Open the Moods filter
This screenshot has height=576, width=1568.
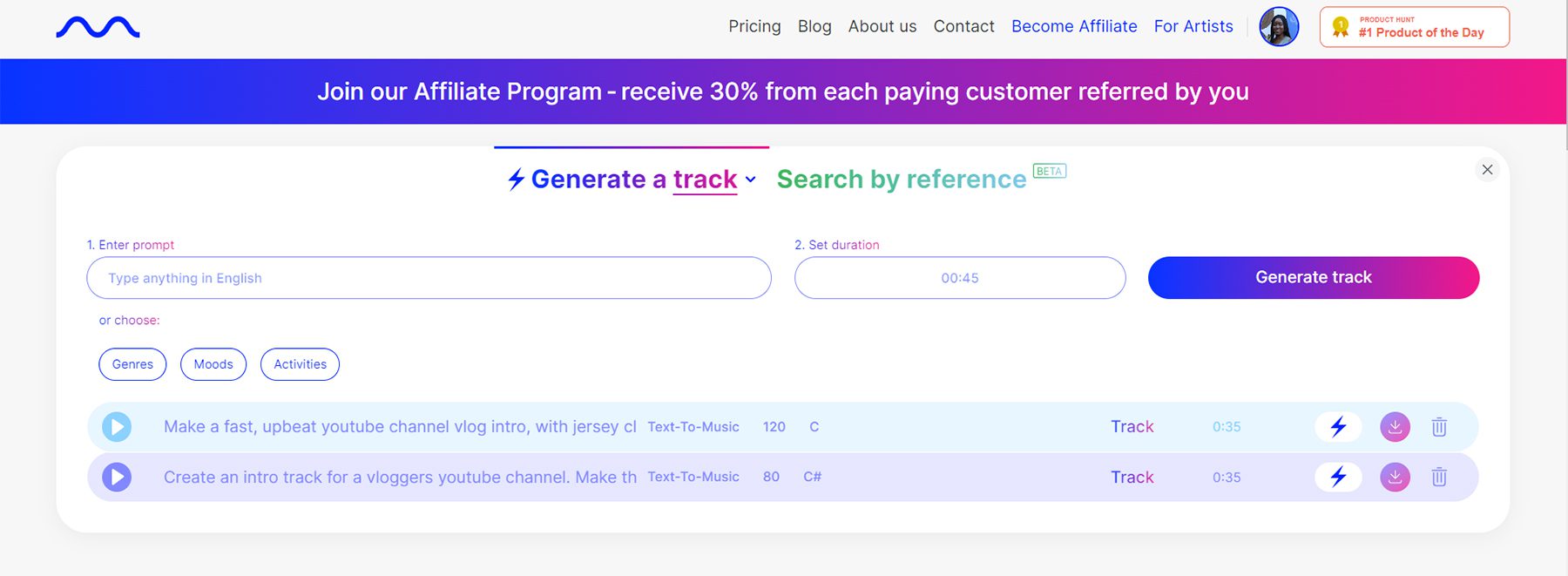pyautogui.click(x=213, y=364)
